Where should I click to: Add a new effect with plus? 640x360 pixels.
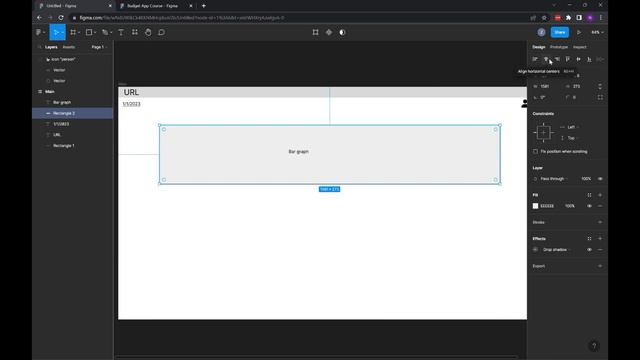pos(600,239)
